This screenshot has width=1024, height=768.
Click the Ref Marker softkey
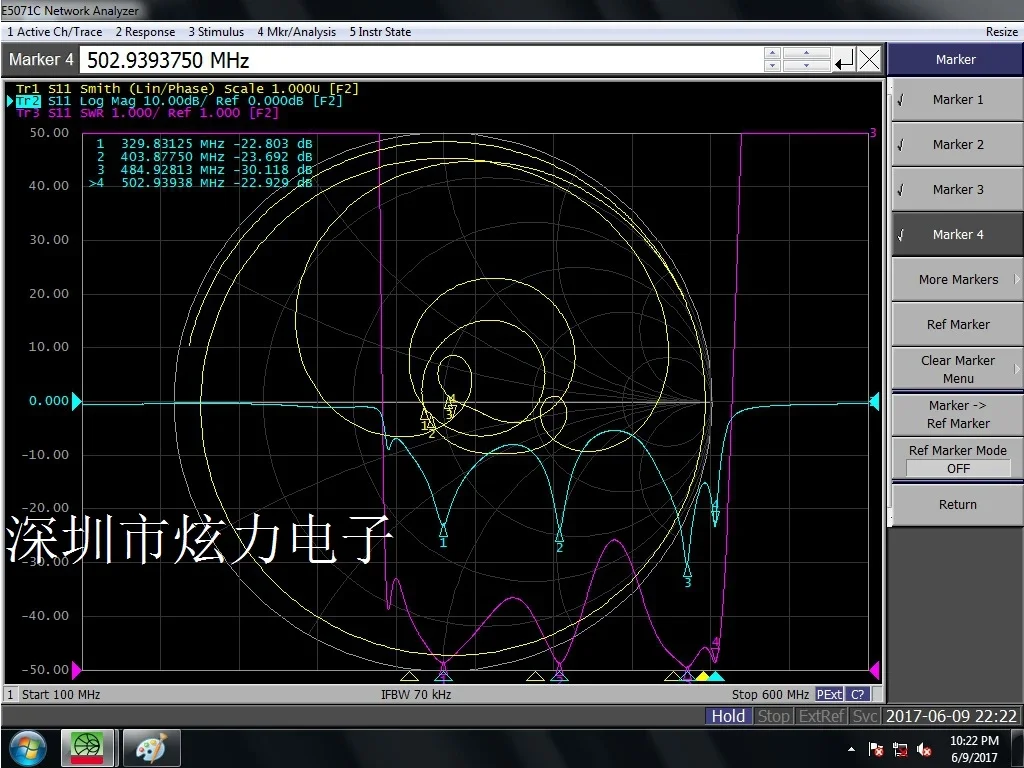[x=957, y=325]
